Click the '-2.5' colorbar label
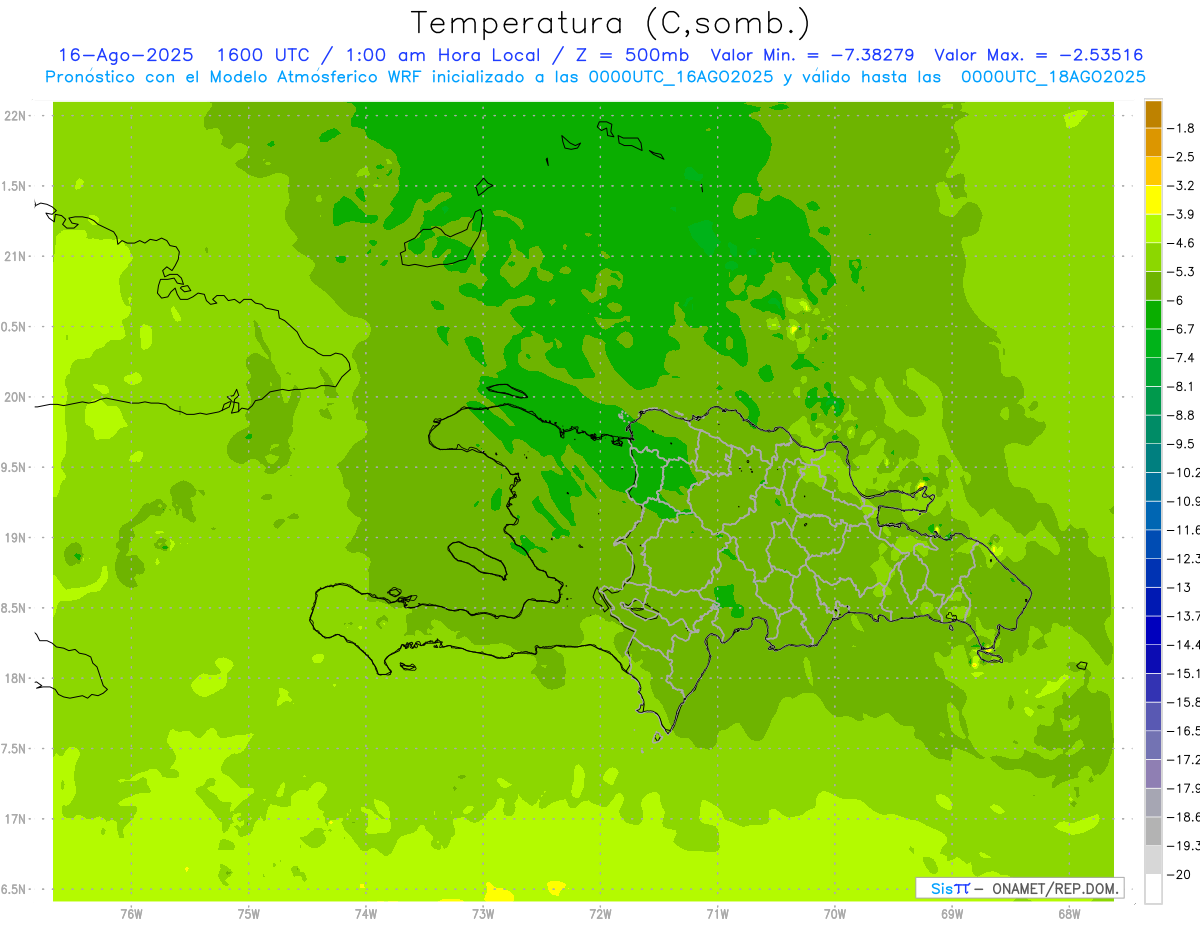 1180,157
